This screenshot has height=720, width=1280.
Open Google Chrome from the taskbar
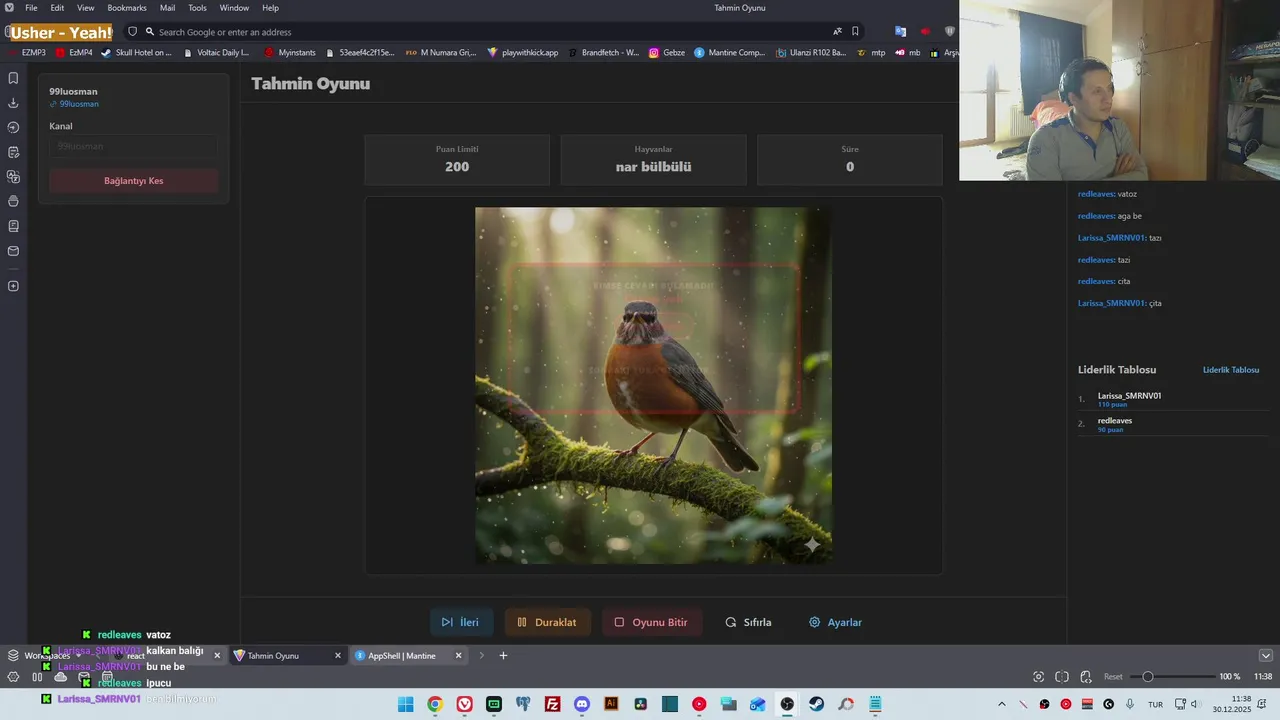click(x=435, y=704)
